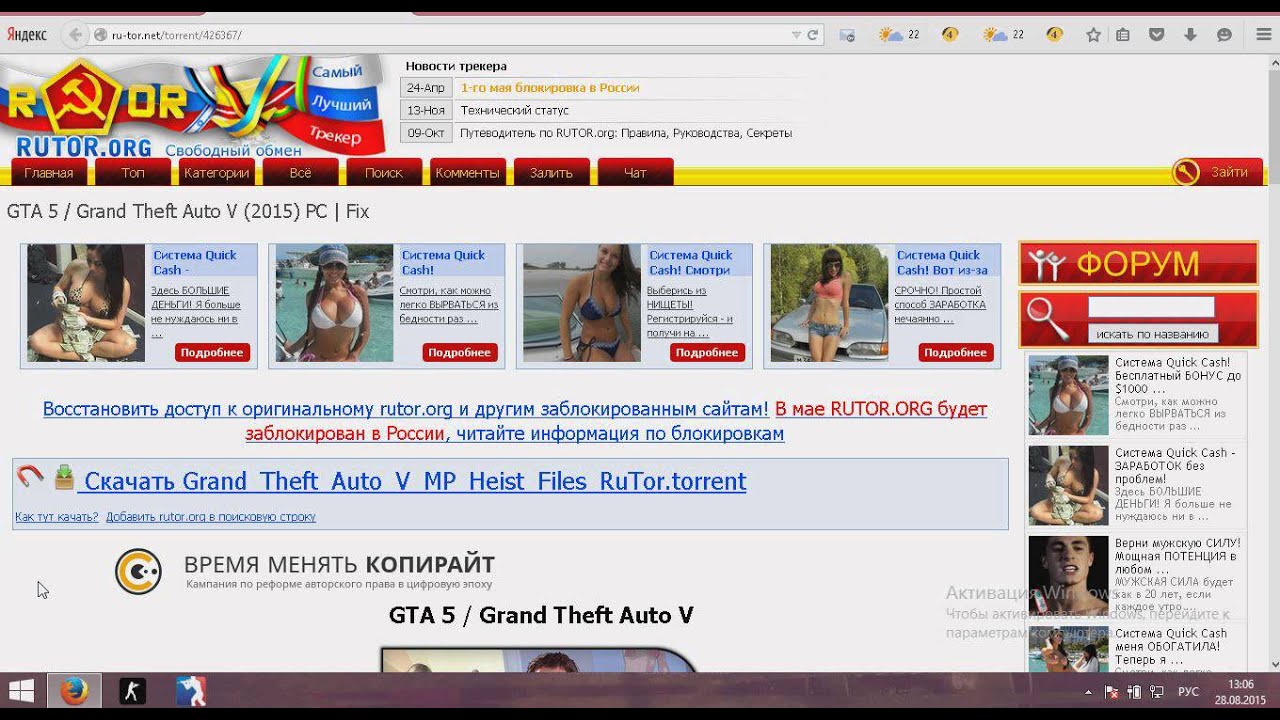The width and height of the screenshot is (1280, 720).
Task: Open the downloads arrow toolbar icon
Action: 1190,35
